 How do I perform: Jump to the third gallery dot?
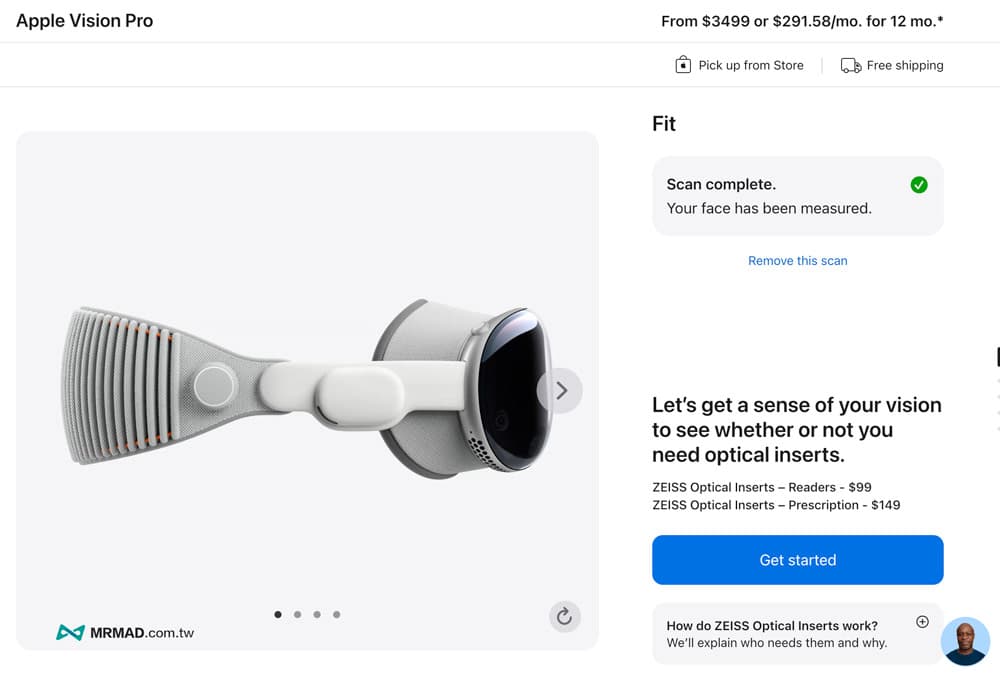click(x=317, y=615)
